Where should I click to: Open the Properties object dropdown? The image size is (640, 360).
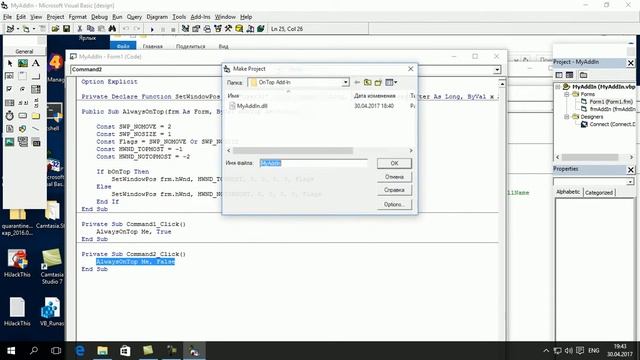click(x=630, y=182)
